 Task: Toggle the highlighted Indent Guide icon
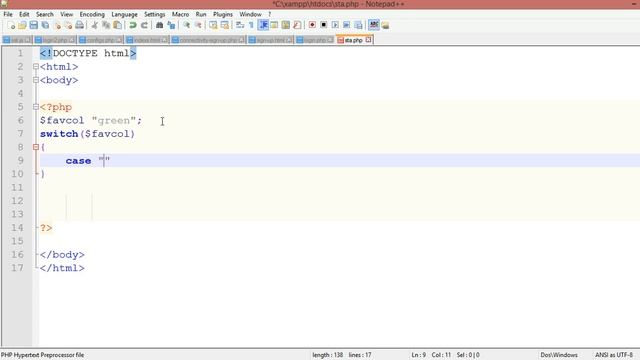click(x=263, y=25)
